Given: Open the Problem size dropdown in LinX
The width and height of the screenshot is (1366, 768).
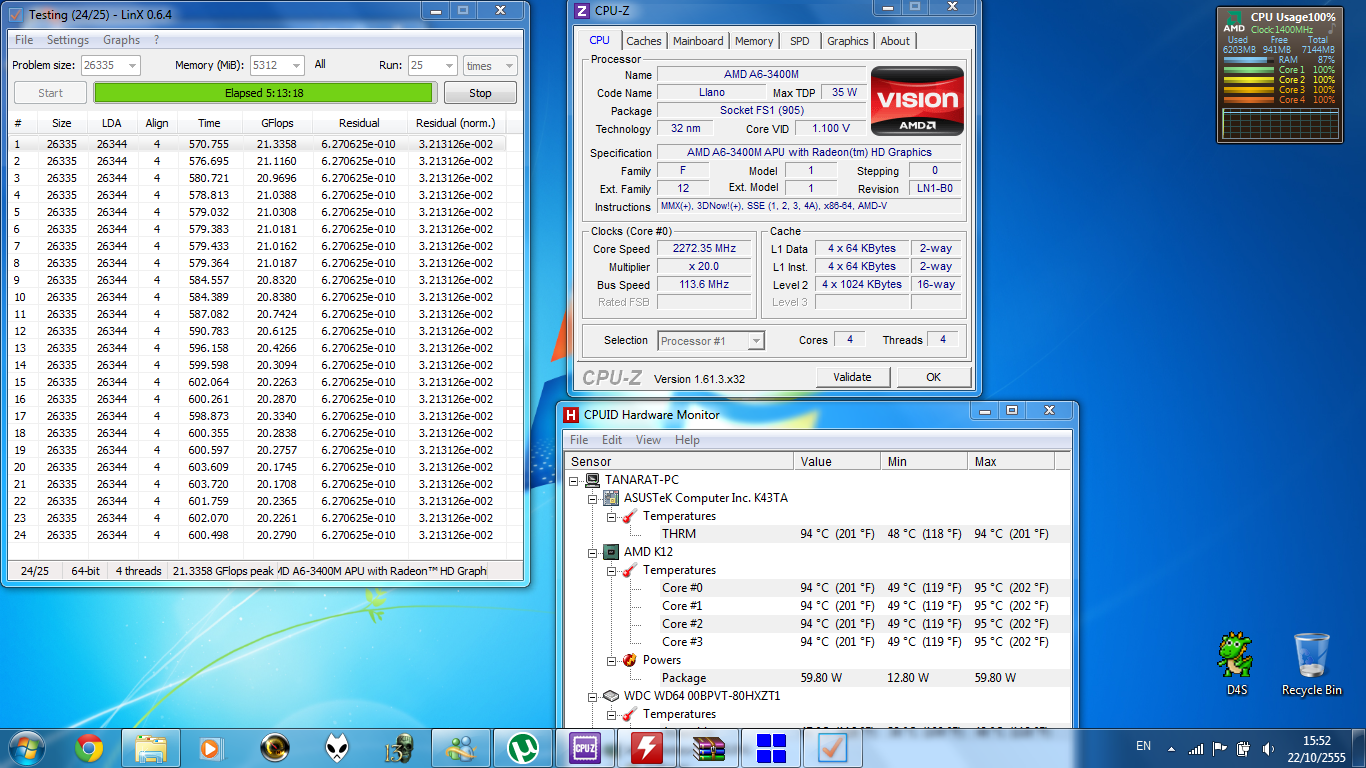Looking at the screenshot, I should tap(132, 66).
